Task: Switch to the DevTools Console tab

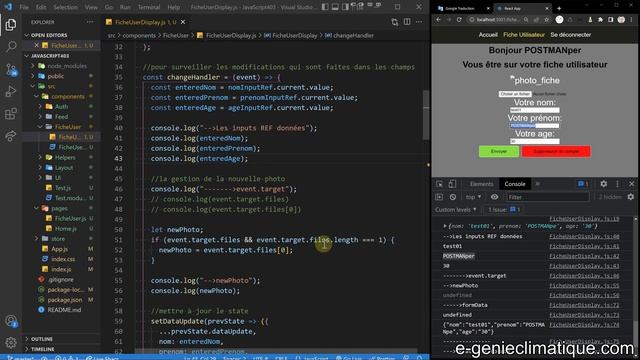Action: (515, 184)
